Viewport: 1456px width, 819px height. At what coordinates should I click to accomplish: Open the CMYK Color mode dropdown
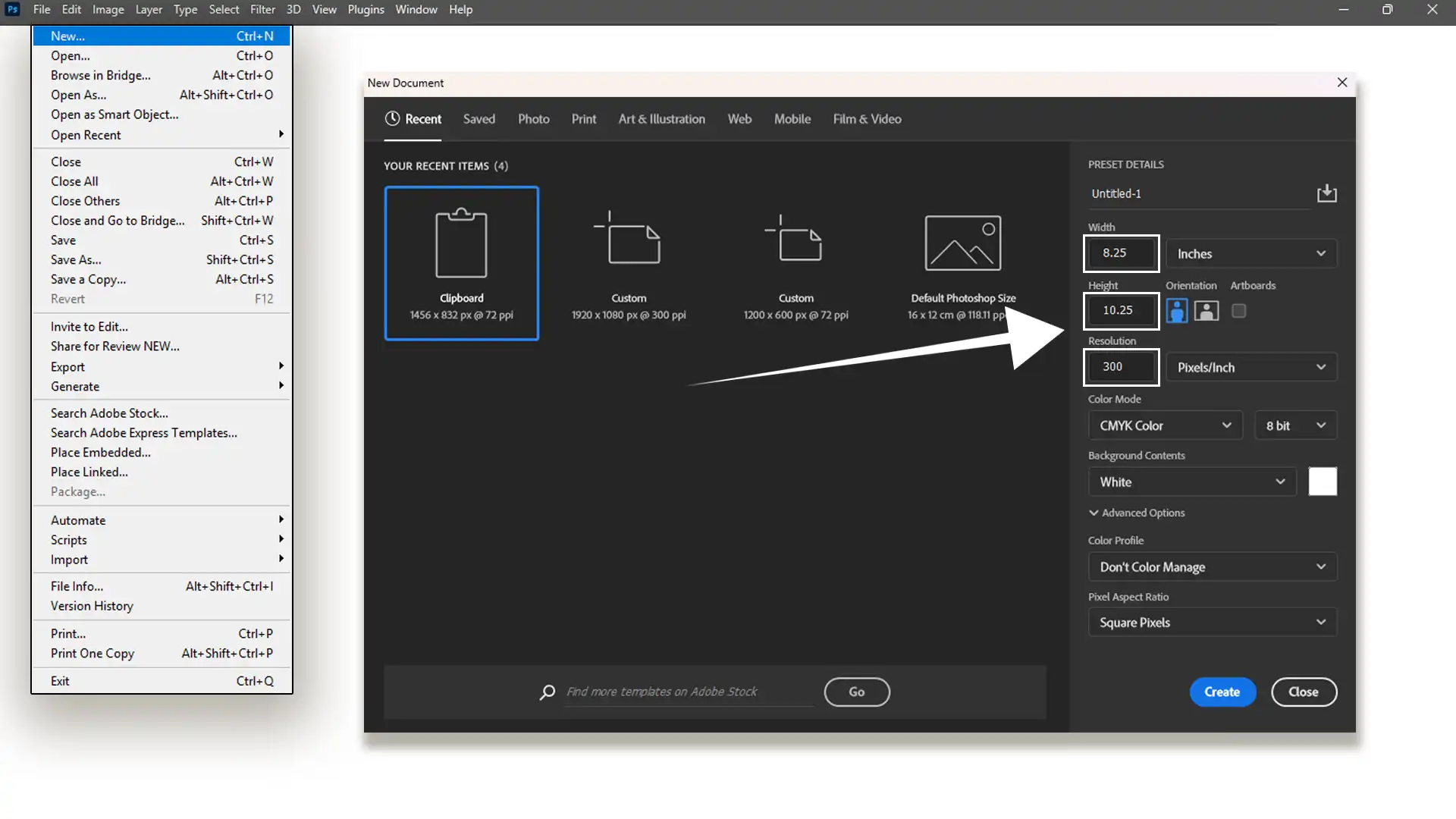click(x=1165, y=425)
